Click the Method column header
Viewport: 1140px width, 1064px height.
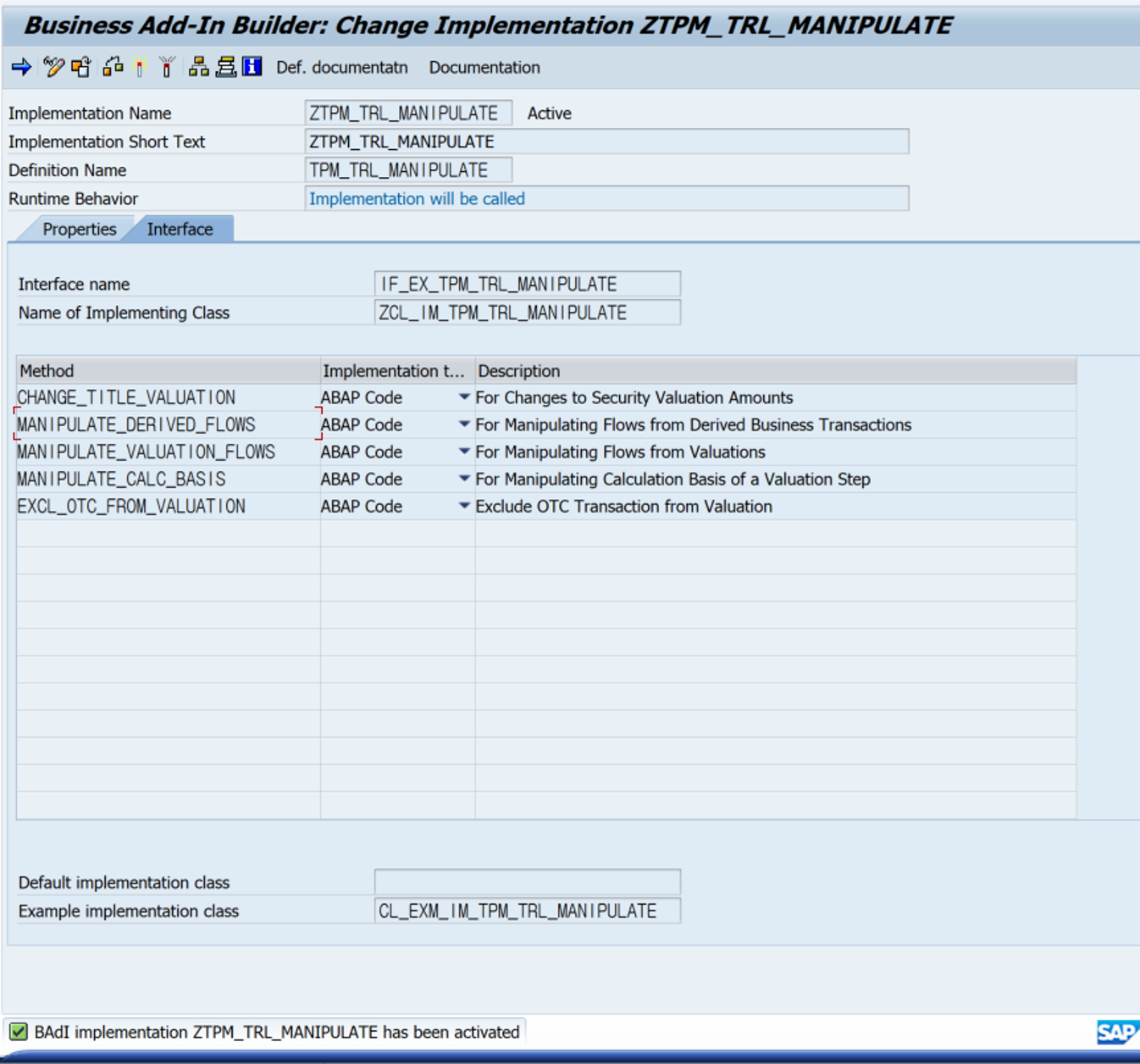pyautogui.click(x=168, y=371)
